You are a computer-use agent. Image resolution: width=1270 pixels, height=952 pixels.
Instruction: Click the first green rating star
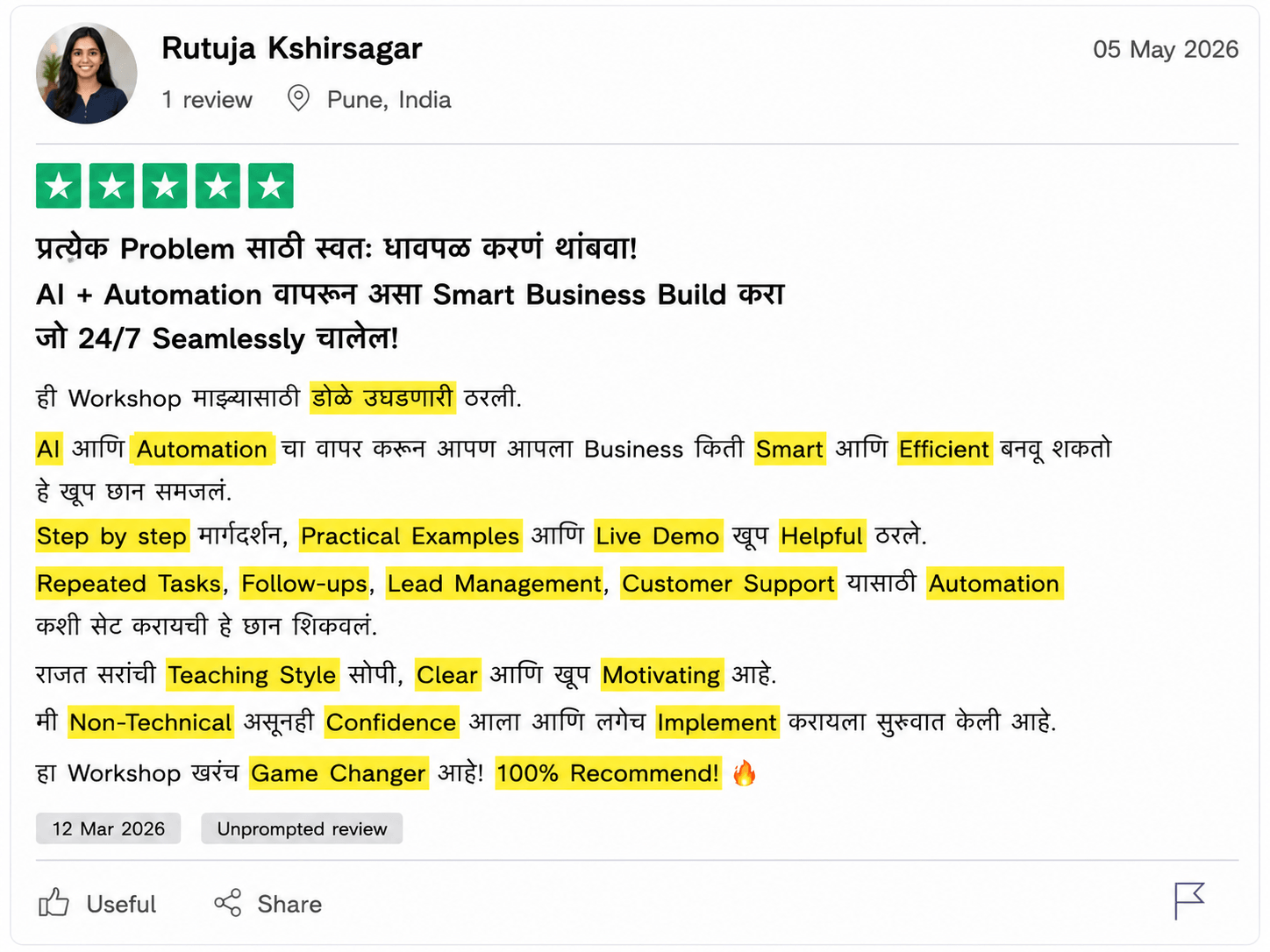59,186
